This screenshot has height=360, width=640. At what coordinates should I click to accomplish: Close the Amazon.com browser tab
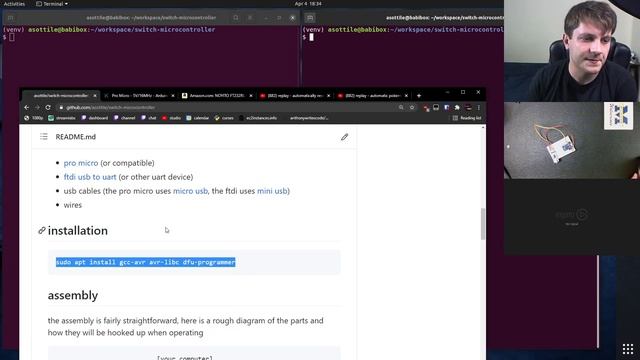point(251,96)
